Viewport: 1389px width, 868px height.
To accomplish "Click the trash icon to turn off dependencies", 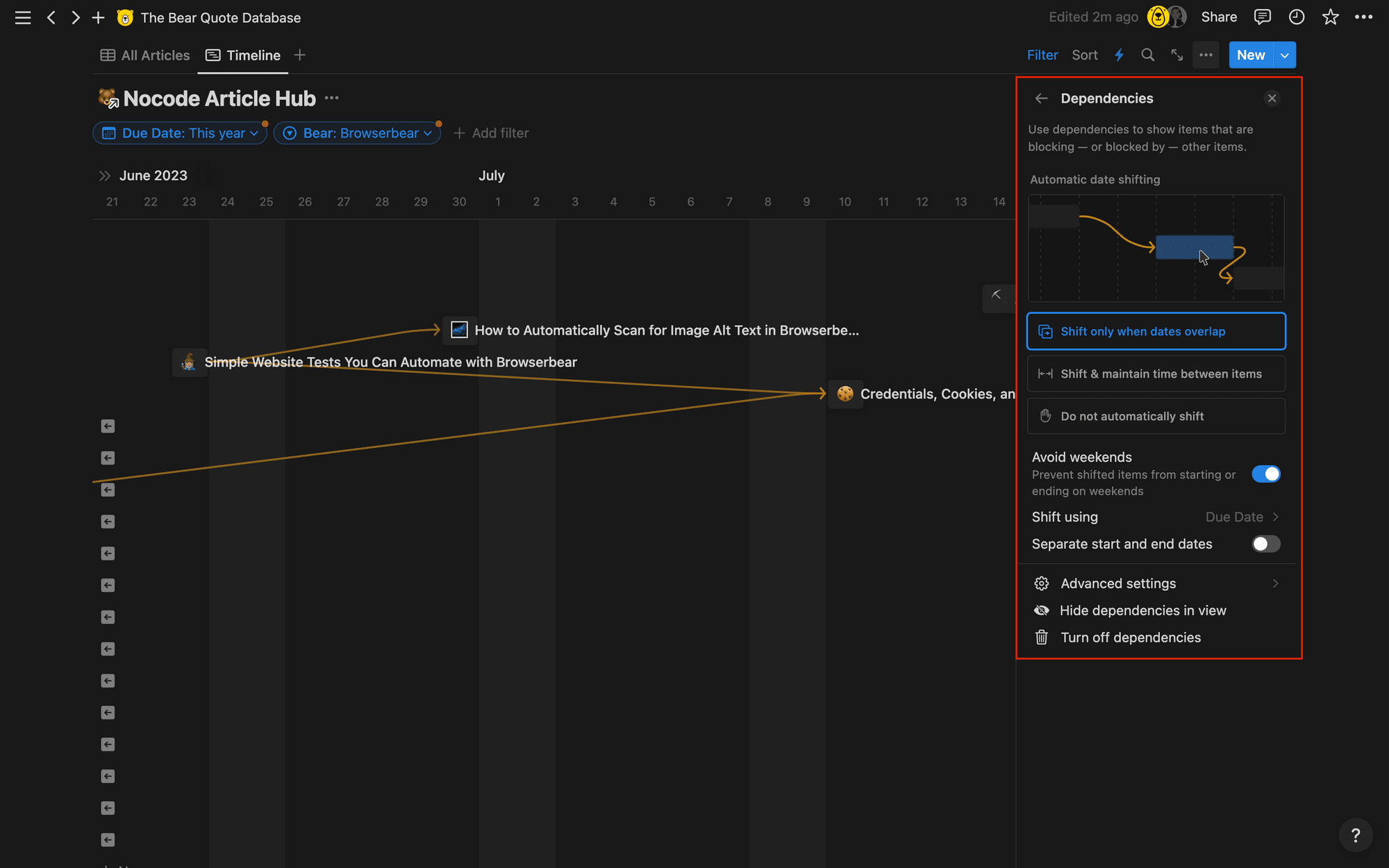I will 1041,637.
